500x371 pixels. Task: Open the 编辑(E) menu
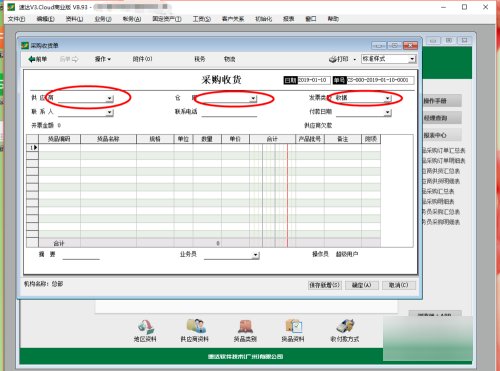click(x=45, y=19)
